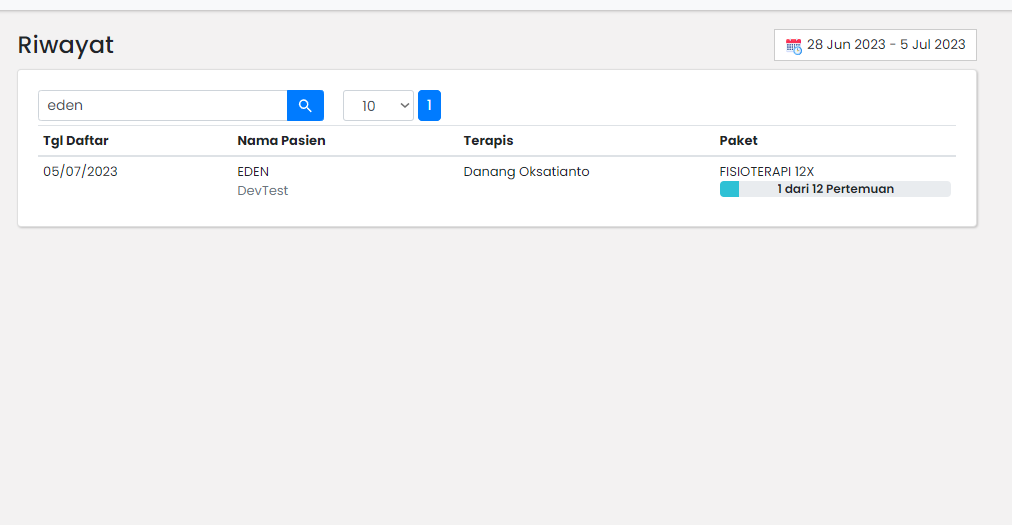
Task: Click the chevron arrow of the page-size select
Action: pyautogui.click(x=404, y=105)
